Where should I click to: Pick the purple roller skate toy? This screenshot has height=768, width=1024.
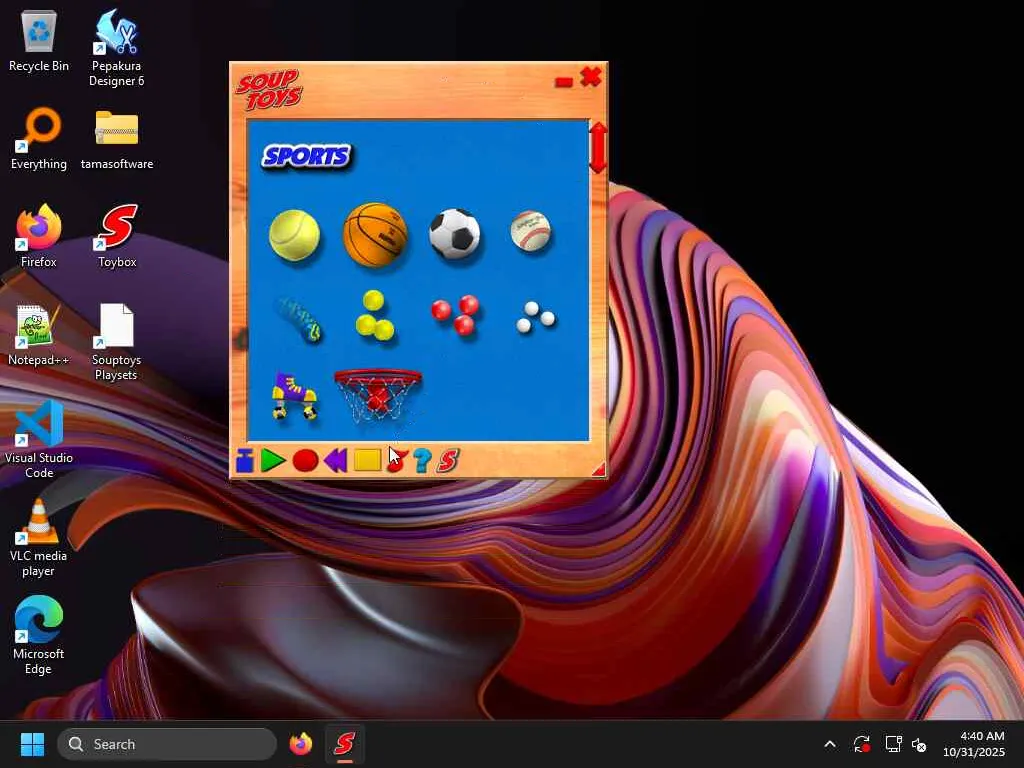tap(295, 395)
